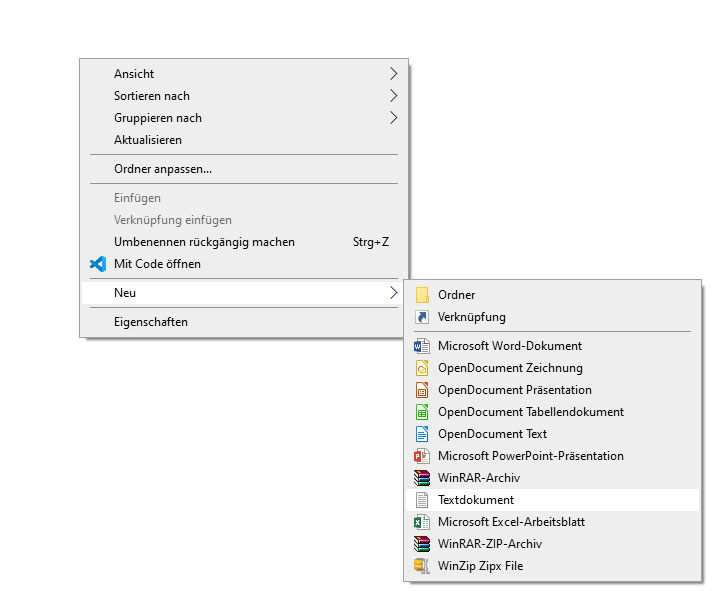The height and width of the screenshot is (591, 715).
Task: Click the Textdokument page icon
Action: [x=422, y=500]
